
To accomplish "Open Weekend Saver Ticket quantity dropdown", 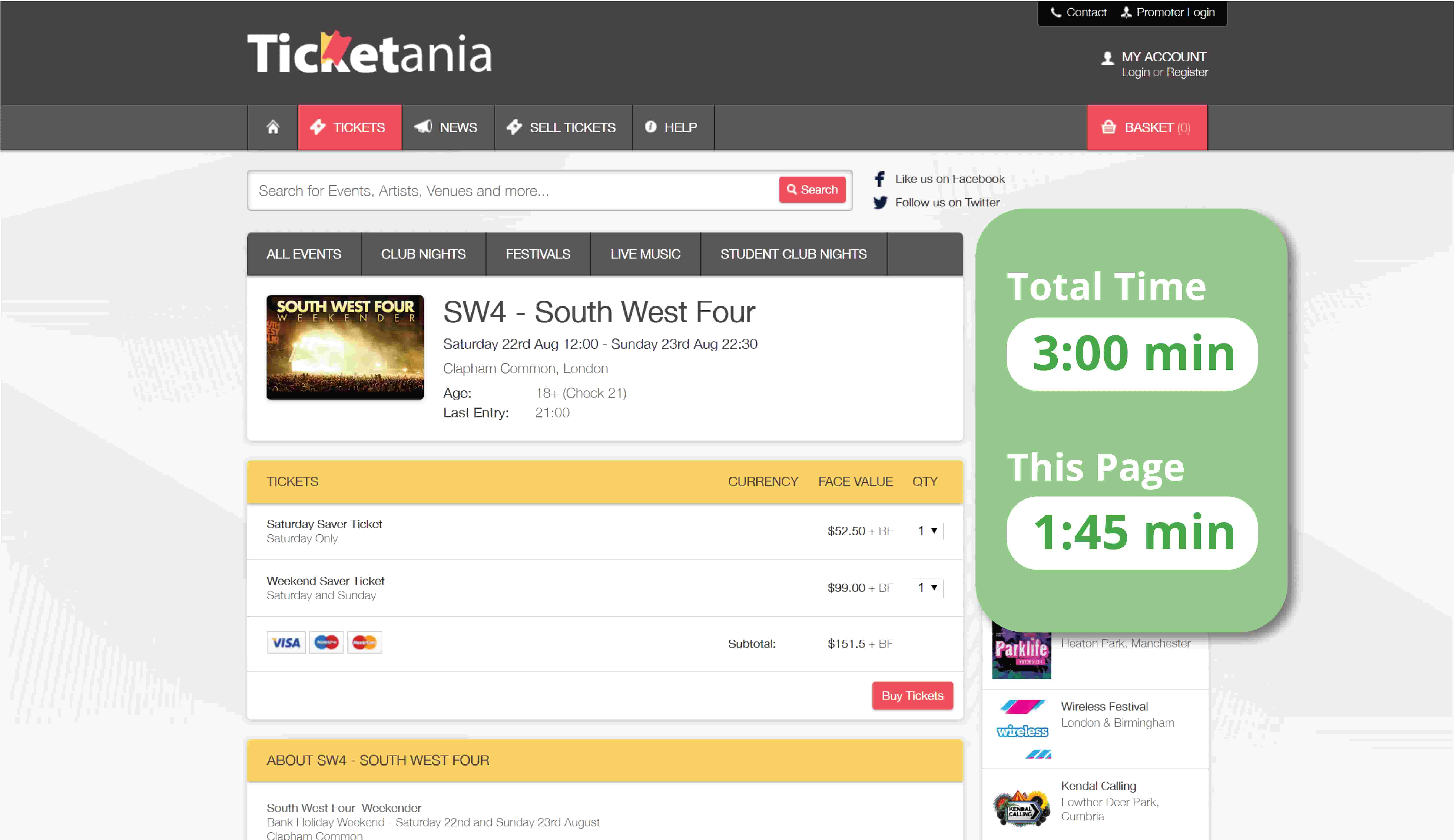I will (928, 588).
